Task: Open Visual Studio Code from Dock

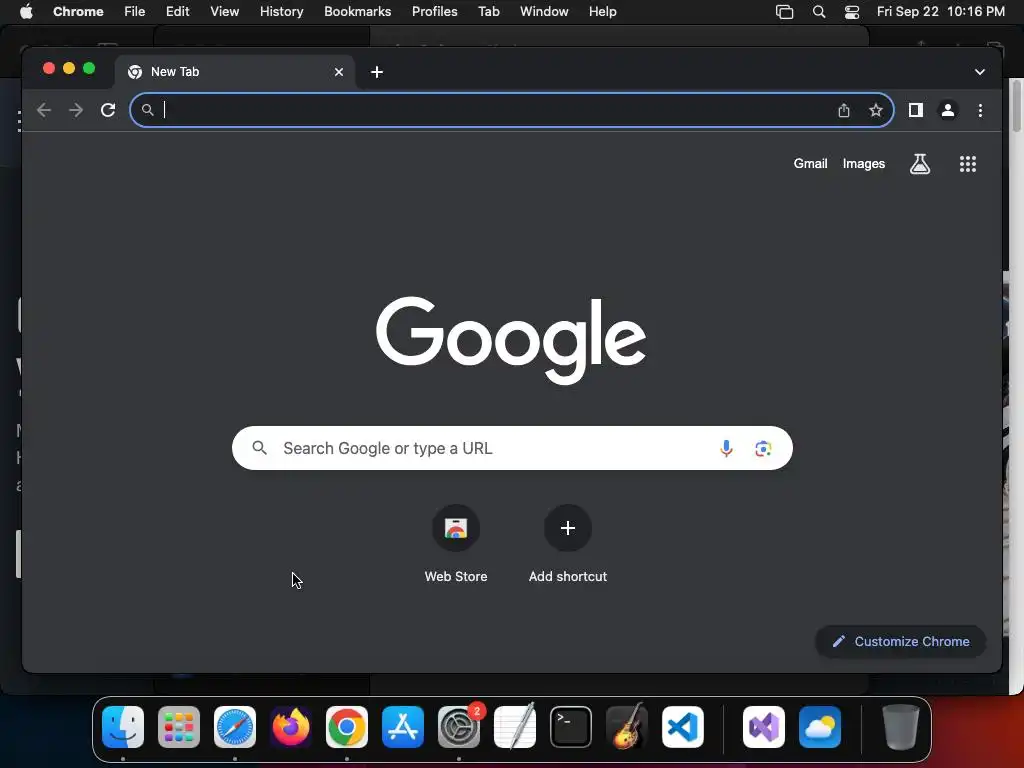Action: click(x=683, y=727)
